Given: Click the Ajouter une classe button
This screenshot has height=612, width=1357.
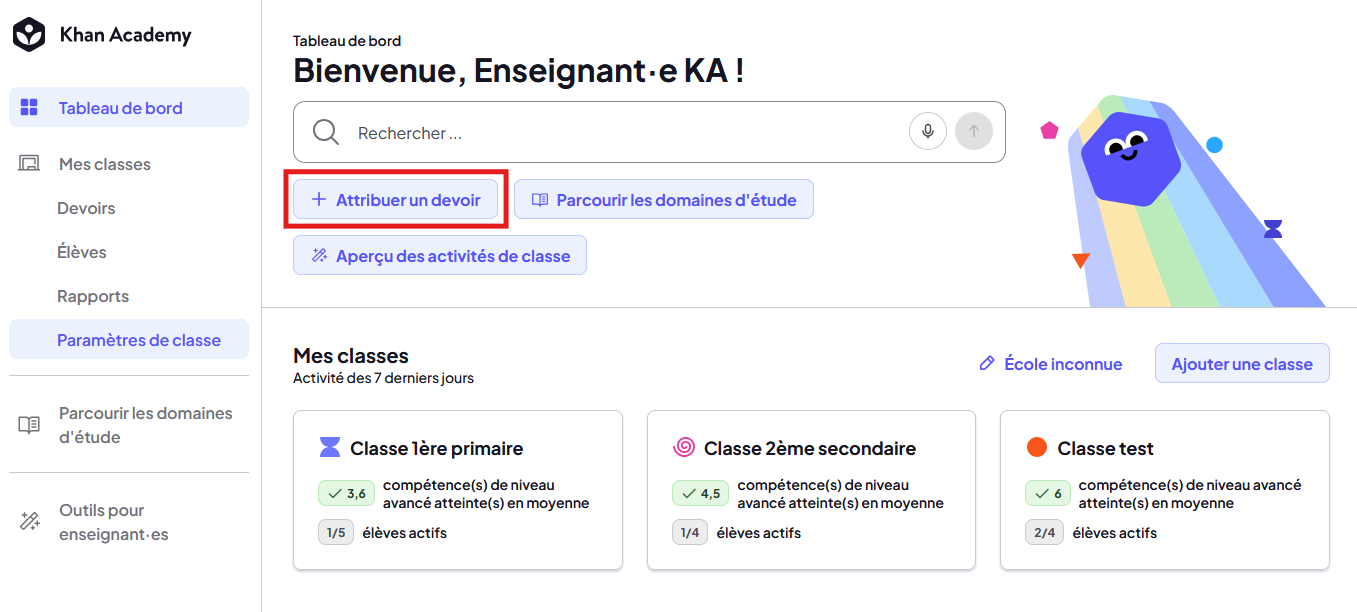Looking at the screenshot, I should point(1242,364).
